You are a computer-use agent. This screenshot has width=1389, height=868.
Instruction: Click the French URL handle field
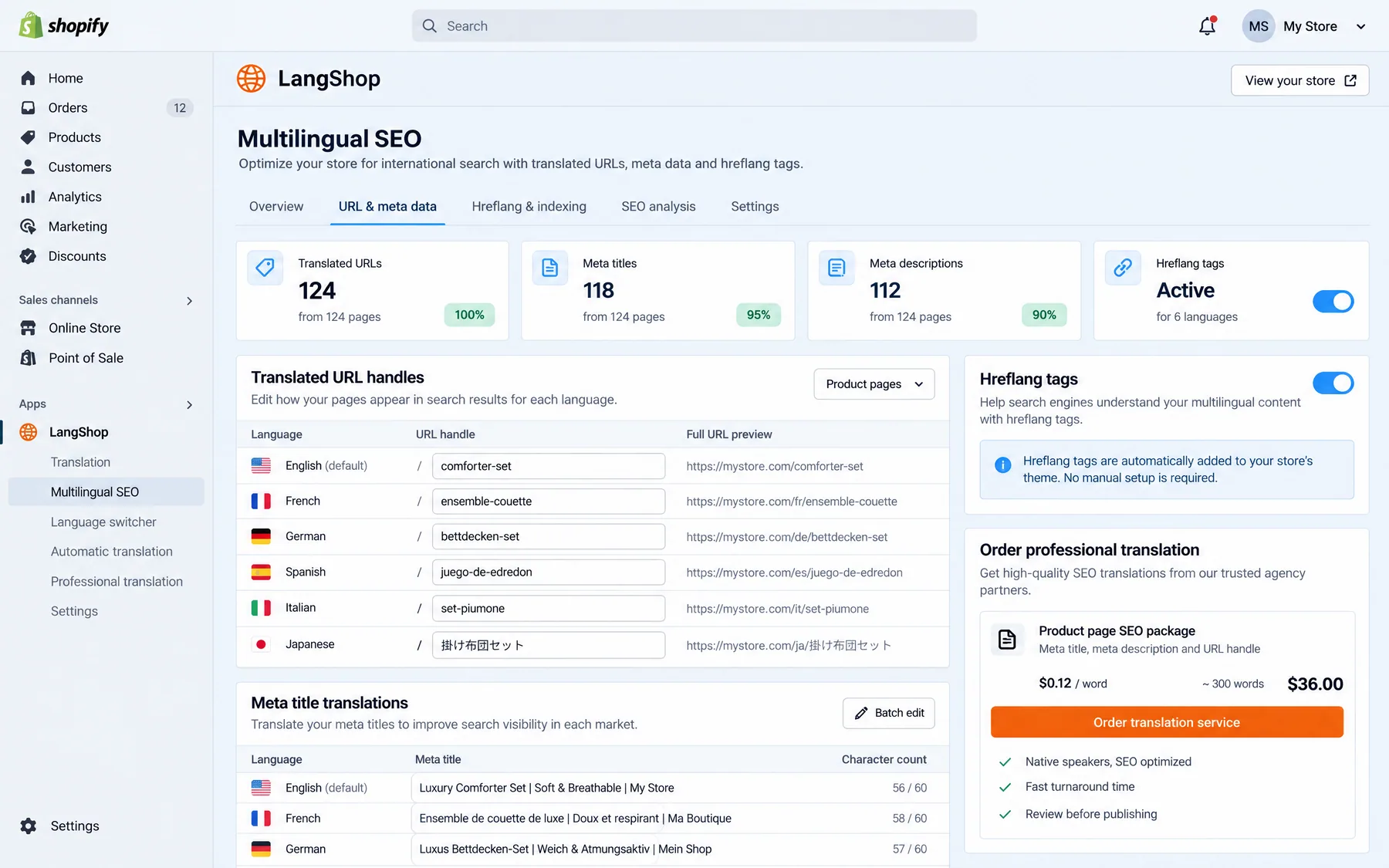[548, 502]
